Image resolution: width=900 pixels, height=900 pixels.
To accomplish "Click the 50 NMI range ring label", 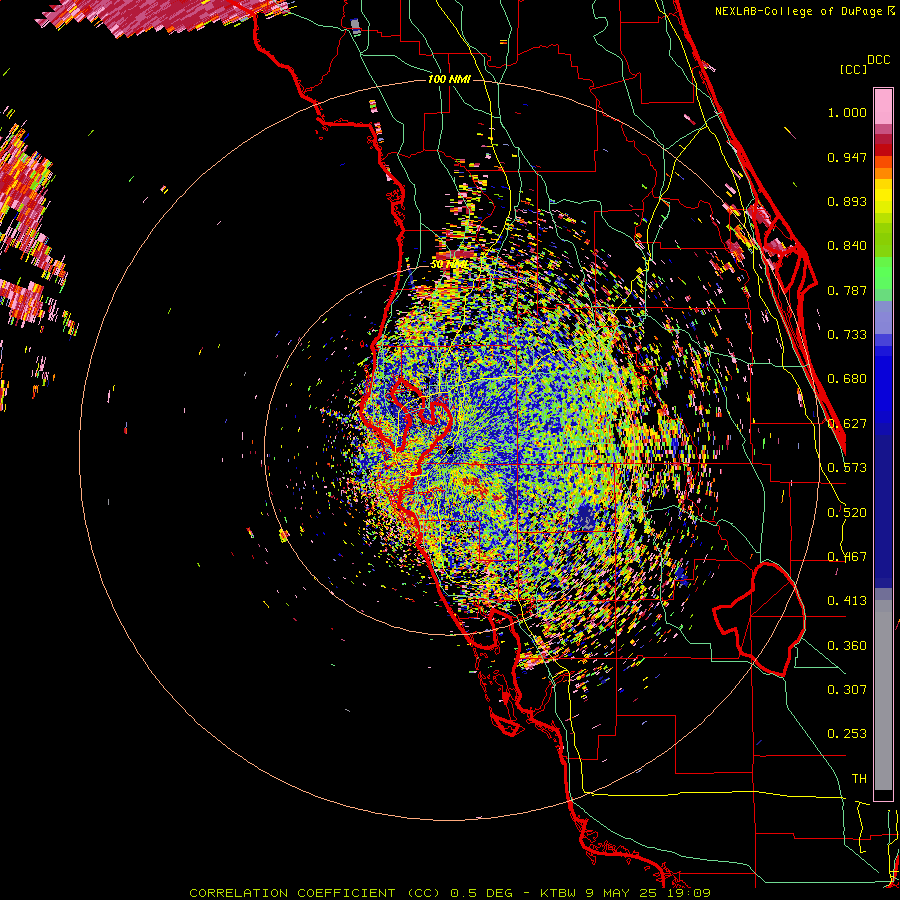I will [448, 265].
